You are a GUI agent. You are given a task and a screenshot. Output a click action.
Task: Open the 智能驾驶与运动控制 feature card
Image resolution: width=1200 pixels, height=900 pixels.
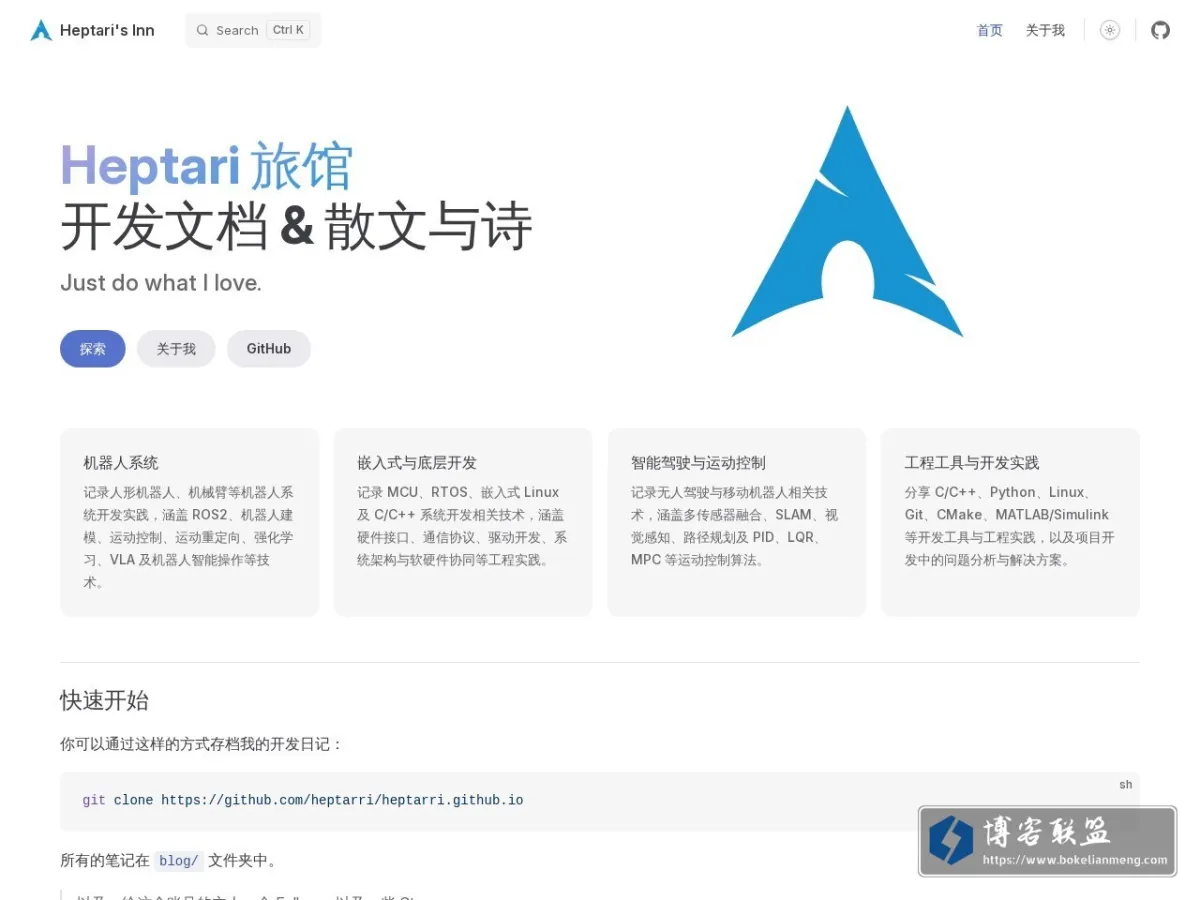(x=737, y=522)
